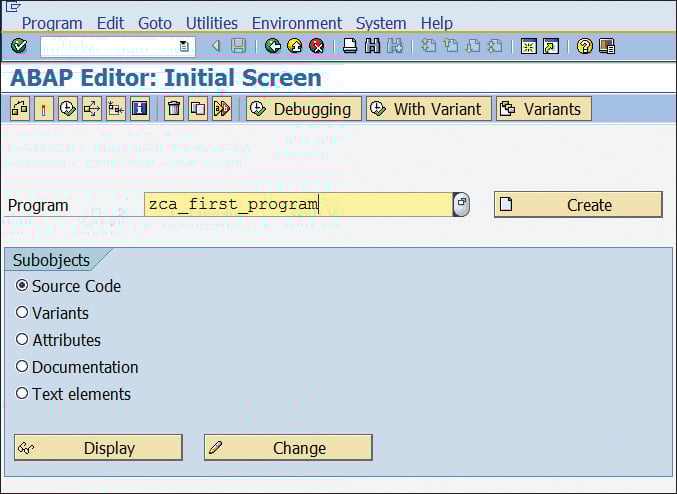Open the command field dropdown arrow
Image resolution: width=677 pixels, height=494 pixels.
(x=184, y=46)
